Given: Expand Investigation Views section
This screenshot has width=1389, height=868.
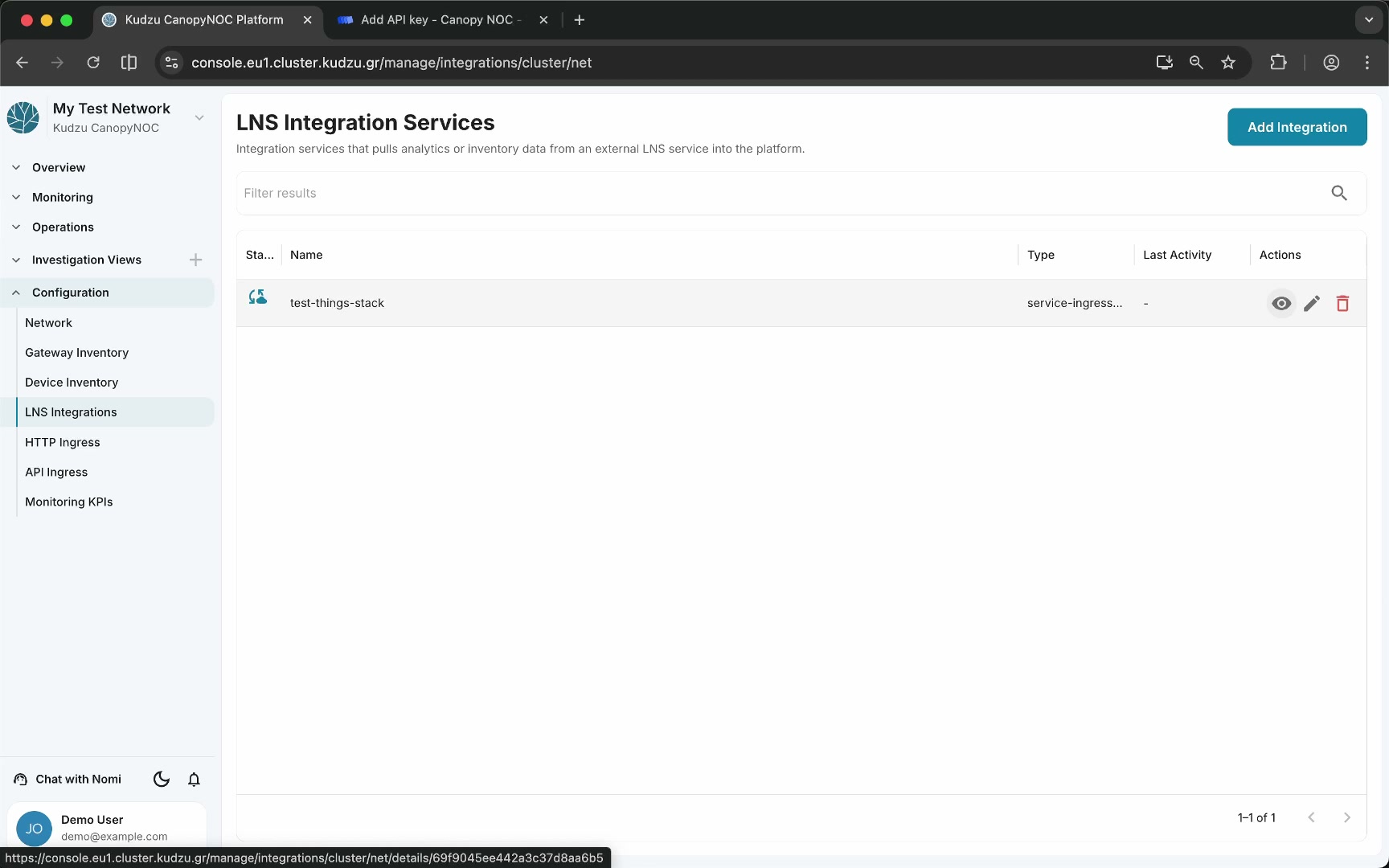Looking at the screenshot, I should 86,260.
